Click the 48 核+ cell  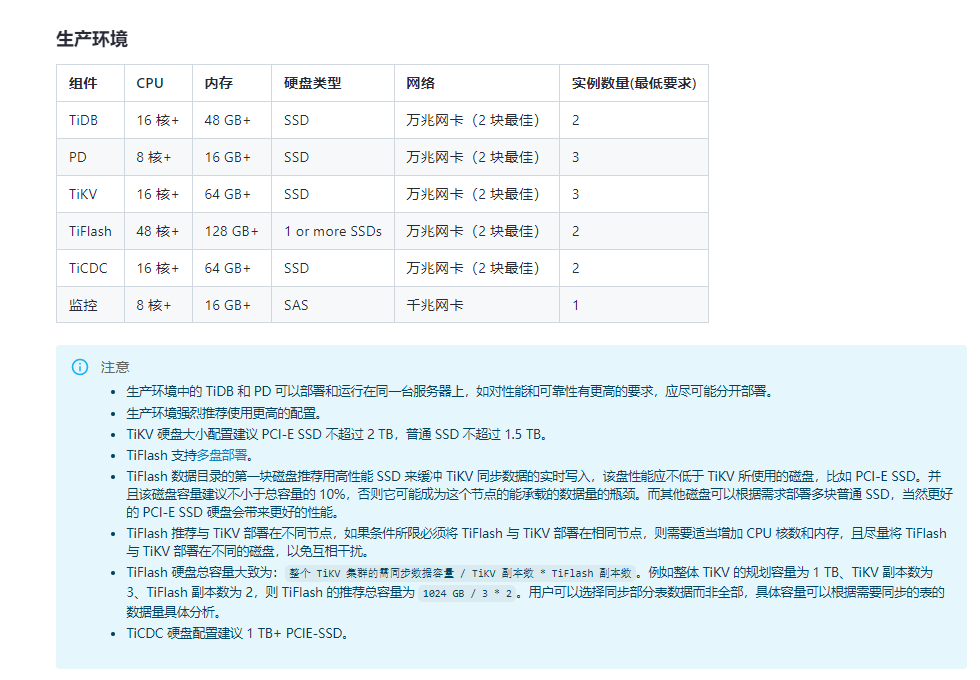click(158, 231)
